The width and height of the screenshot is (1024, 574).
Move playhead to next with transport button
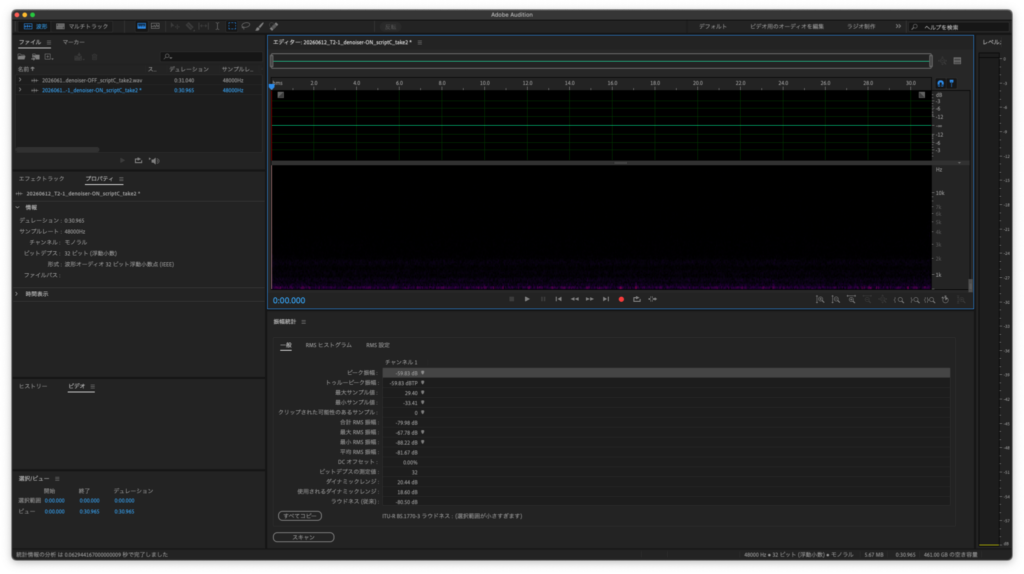click(605, 299)
